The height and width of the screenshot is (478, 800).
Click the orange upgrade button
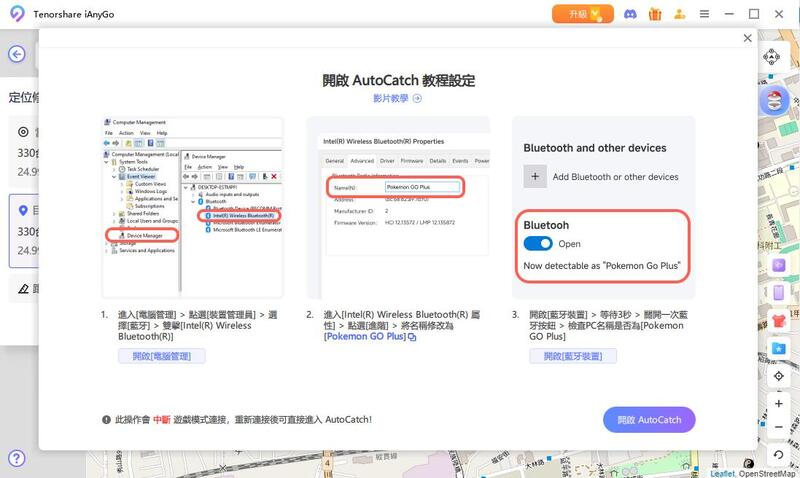[x=583, y=14]
